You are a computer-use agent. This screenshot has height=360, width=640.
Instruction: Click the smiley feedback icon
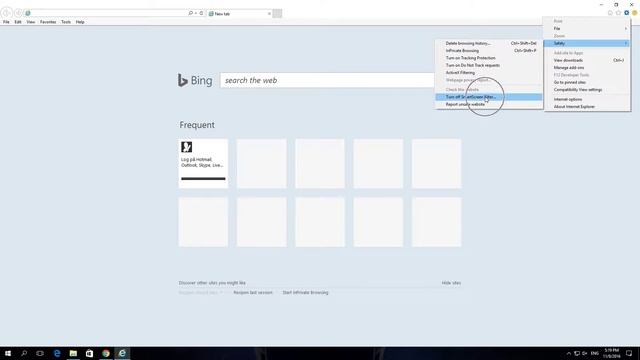[634, 13]
